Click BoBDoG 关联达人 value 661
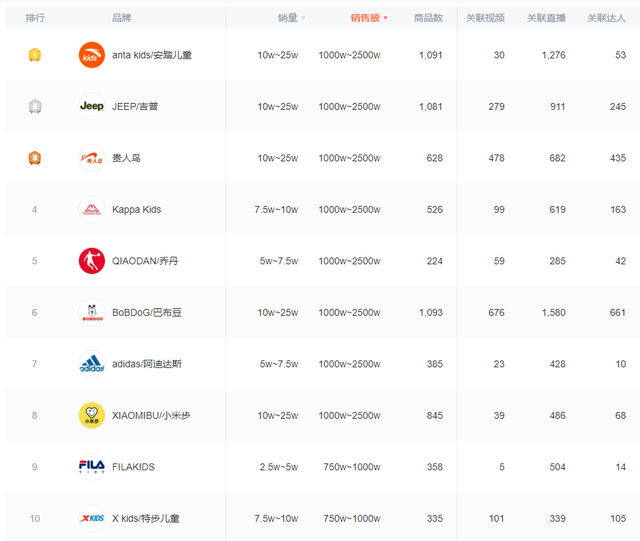 click(x=618, y=312)
